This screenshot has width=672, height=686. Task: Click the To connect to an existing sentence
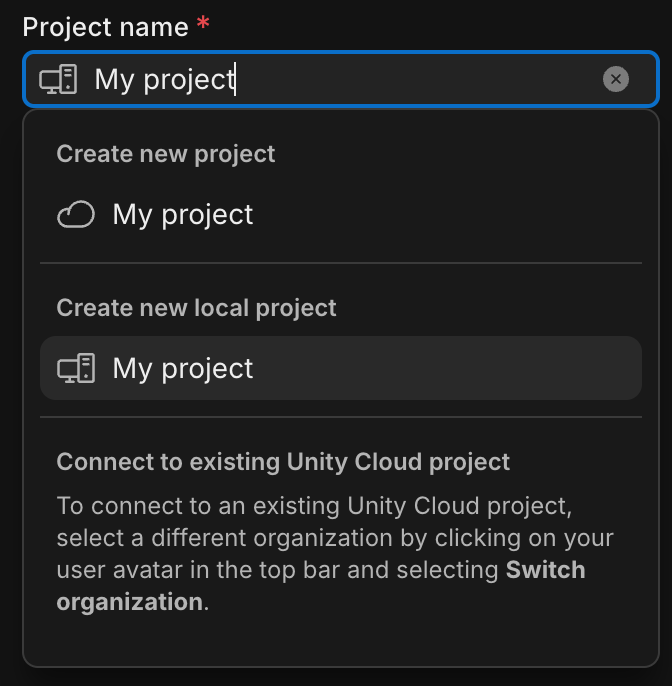point(314,506)
